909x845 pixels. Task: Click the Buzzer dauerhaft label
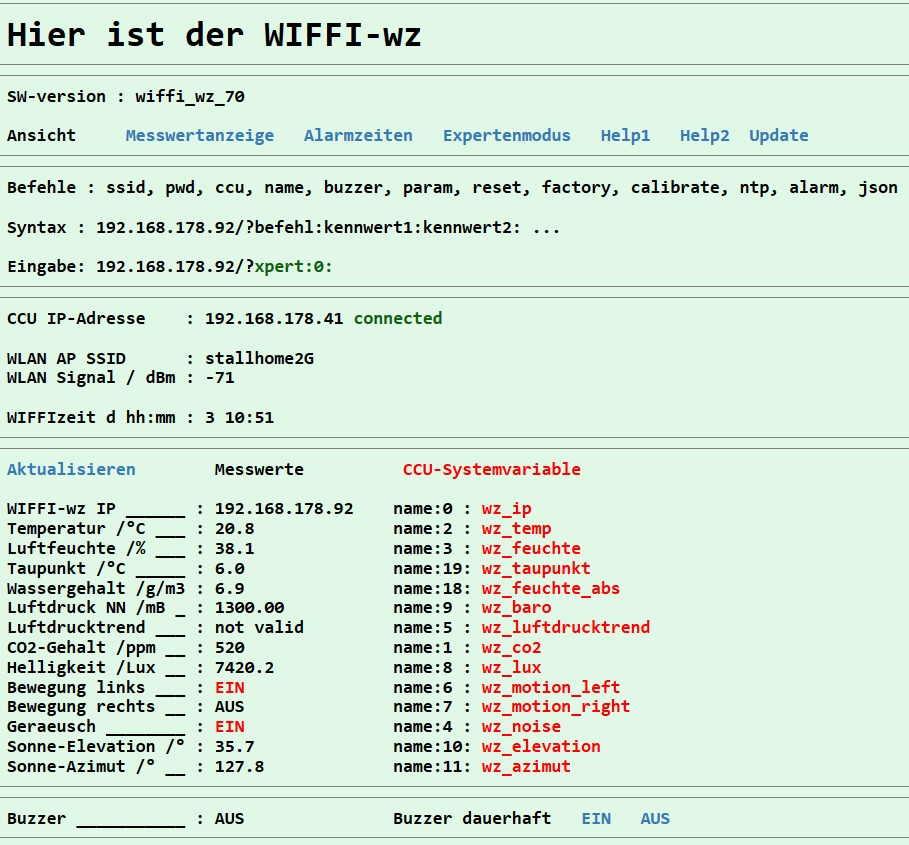(x=472, y=818)
